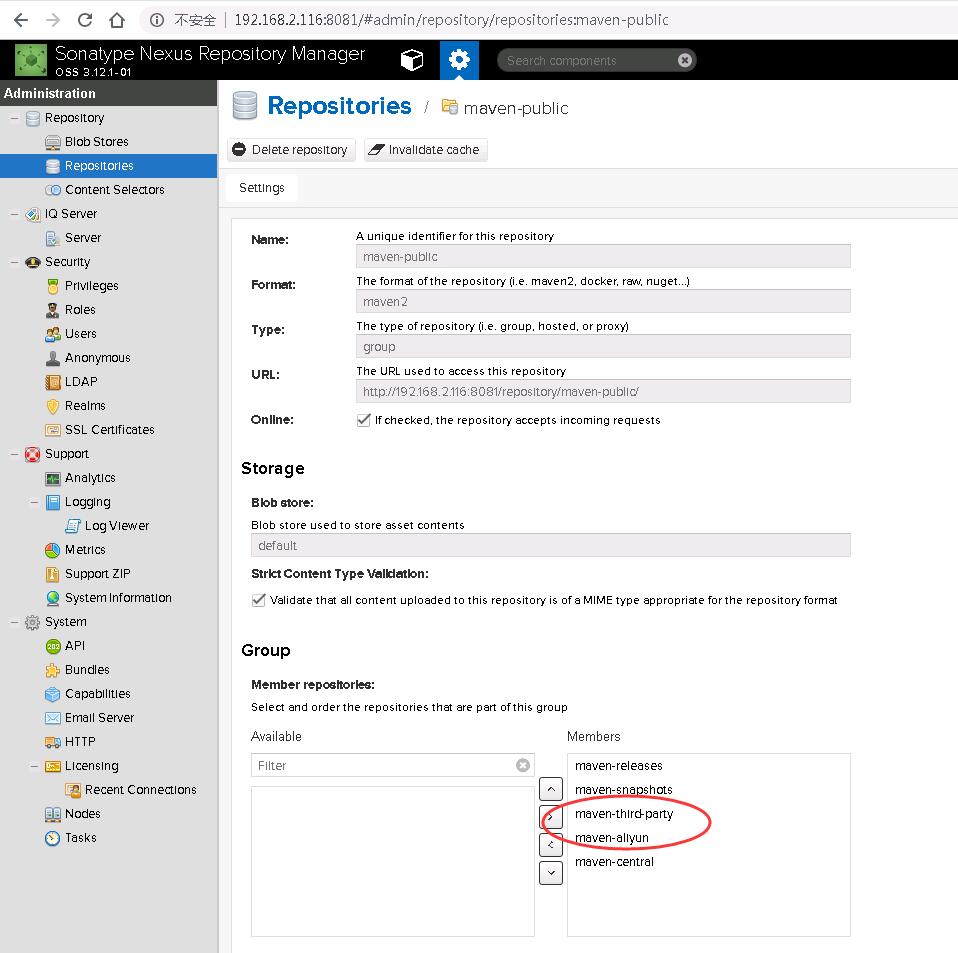
Task: Open Tasks page
Action: [x=81, y=838]
